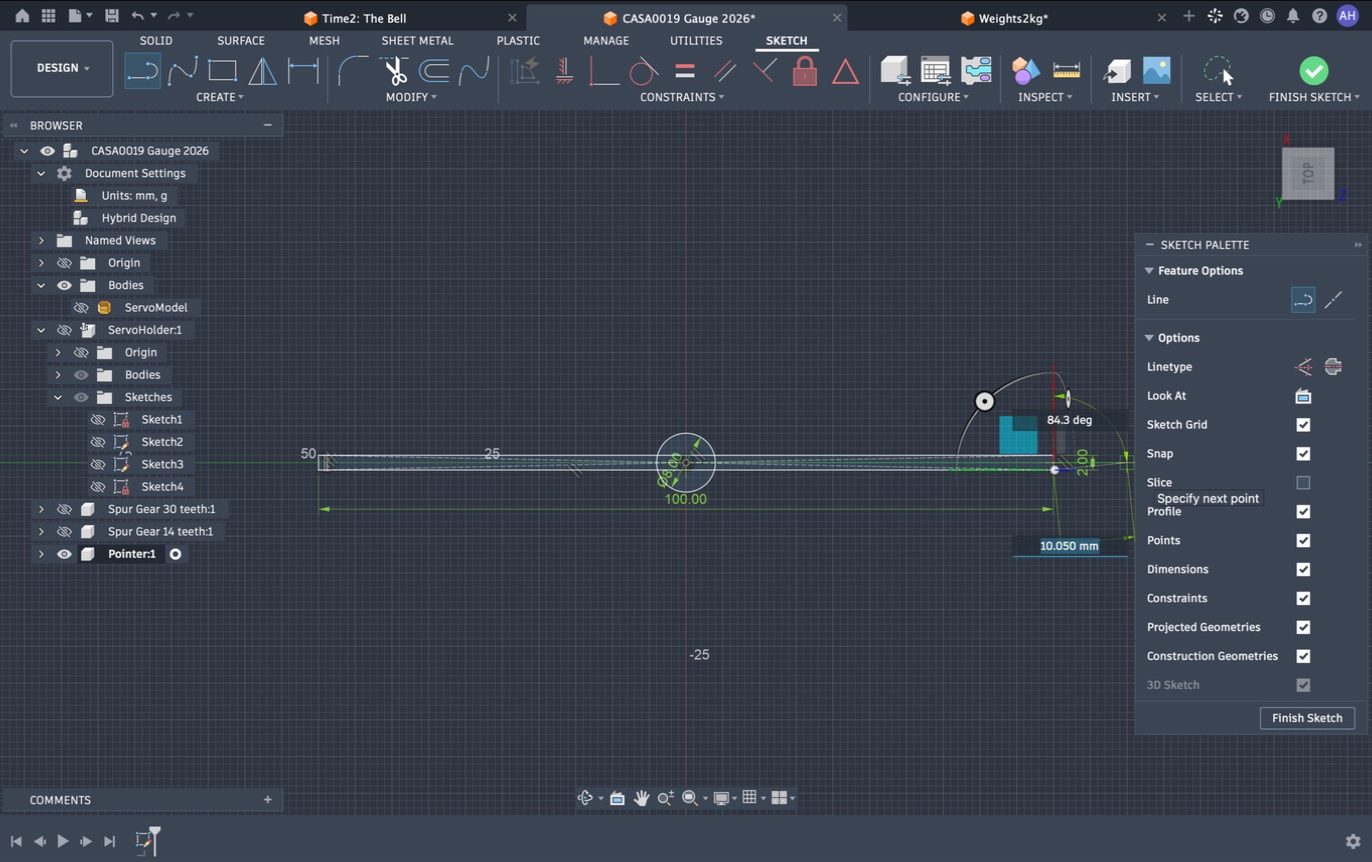The image size is (1372, 862).
Task: Uncheck the Snap option
Action: [1303, 454]
